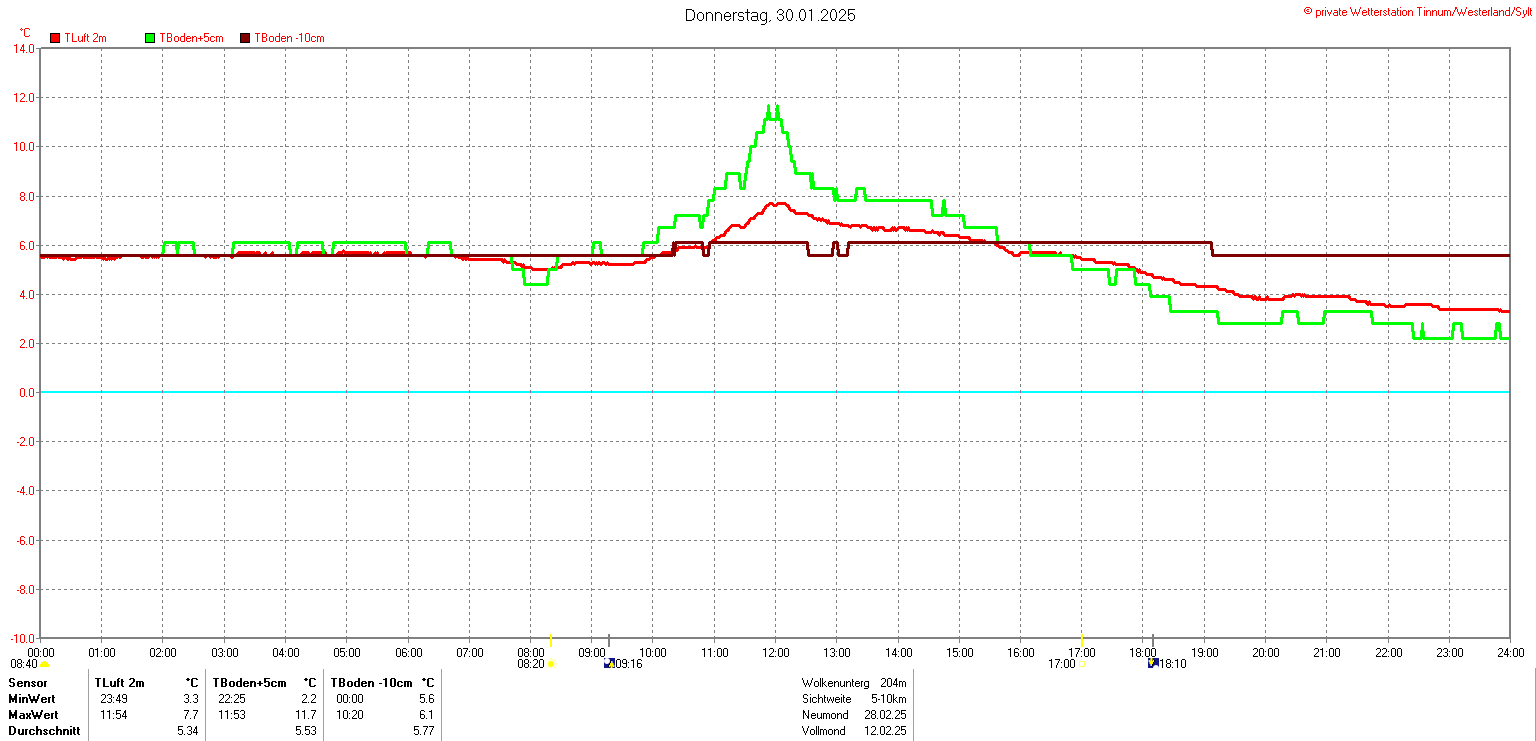Click the MaxWert row label
Image resolution: width=1536 pixels, height=741 pixels.
pos(33,715)
